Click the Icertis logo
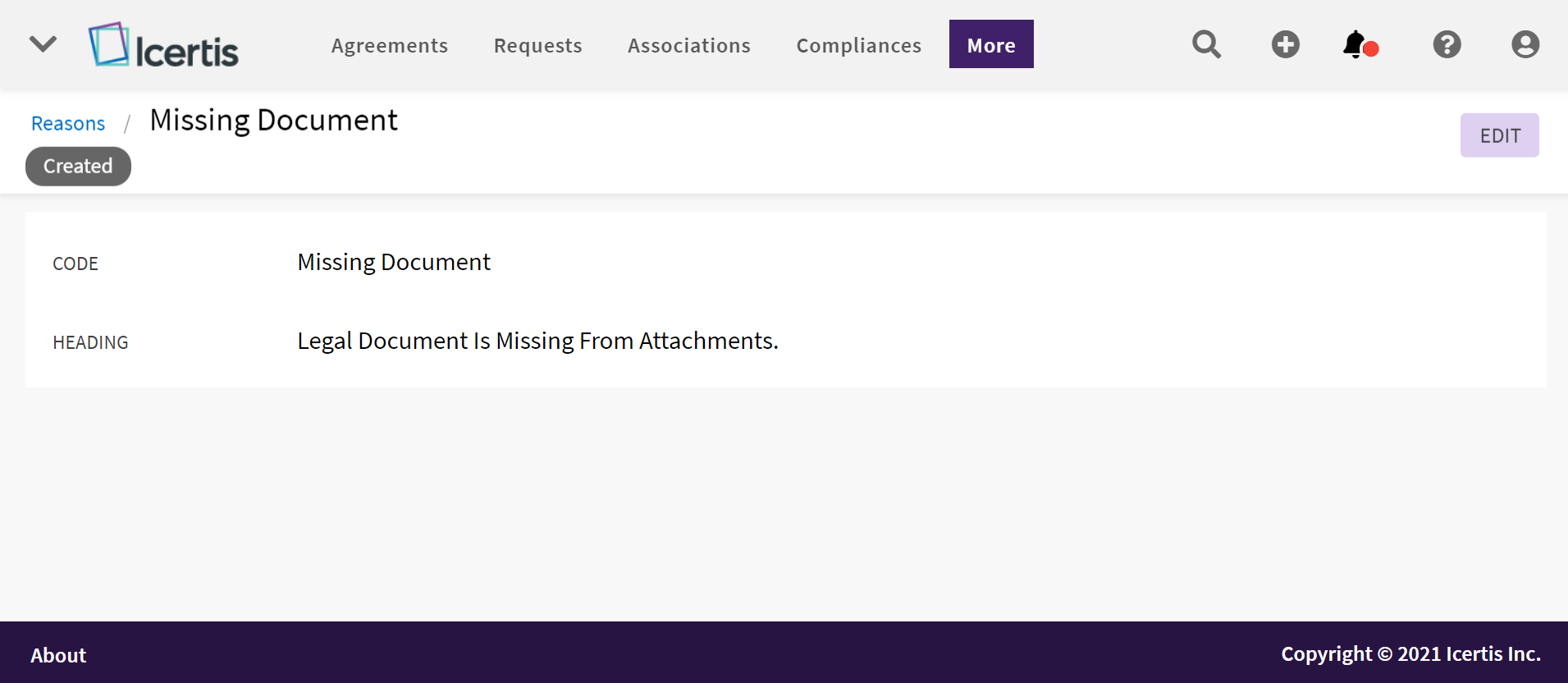The image size is (1568, 683). coord(163,45)
